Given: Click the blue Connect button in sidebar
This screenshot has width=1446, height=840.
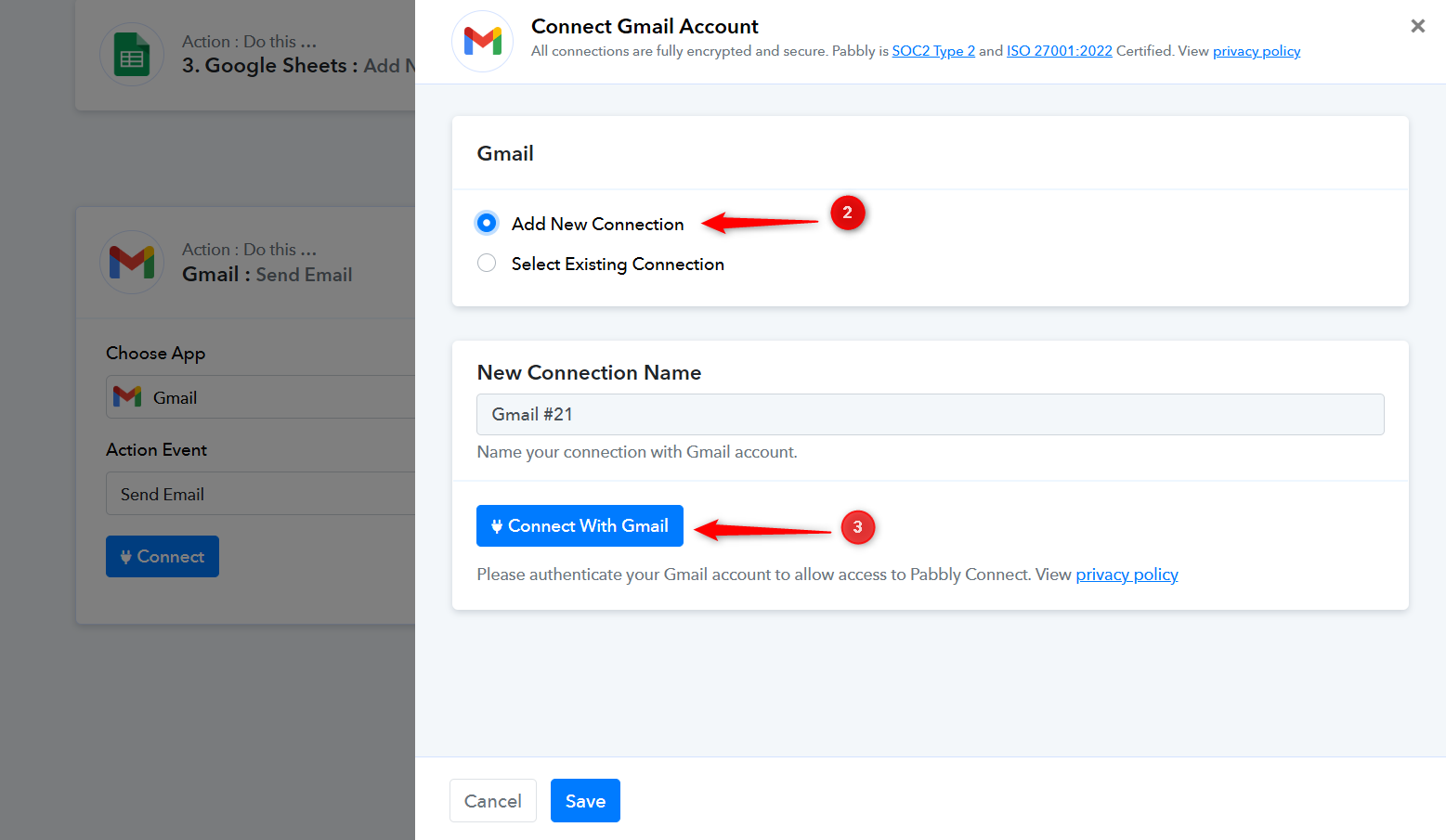Looking at the screenshot, I should pos(163,556).
